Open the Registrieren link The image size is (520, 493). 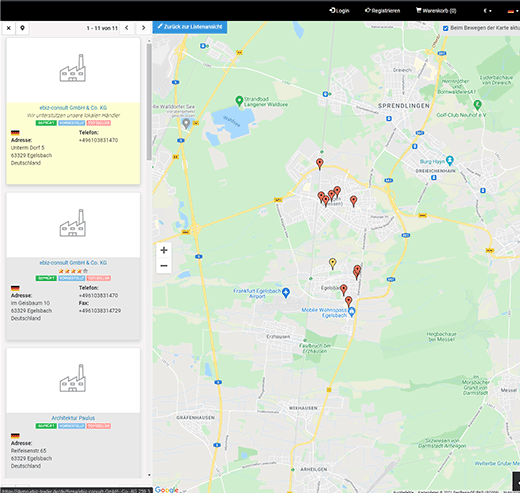(x=382, y=11)
